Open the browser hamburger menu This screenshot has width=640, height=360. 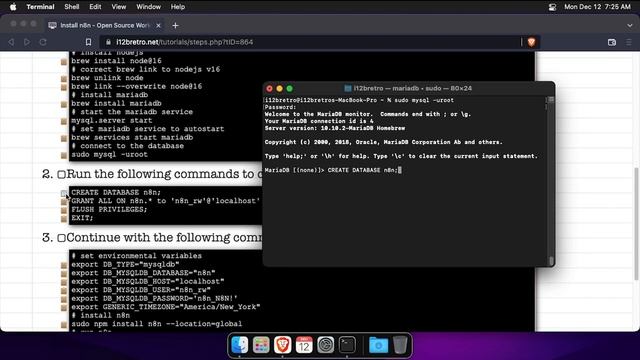[629, 42]
